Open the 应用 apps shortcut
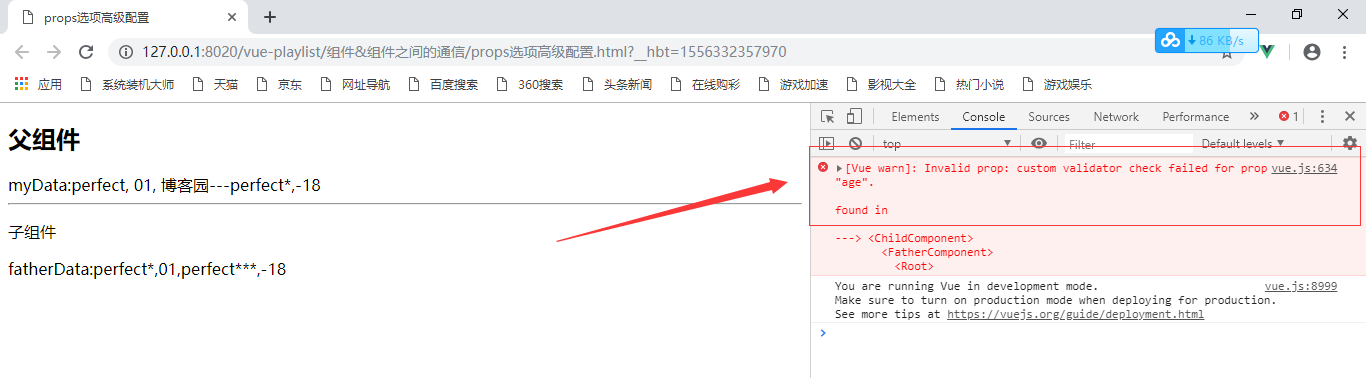1366x378 pixels. pyautogui.click(x=38, y=85)
